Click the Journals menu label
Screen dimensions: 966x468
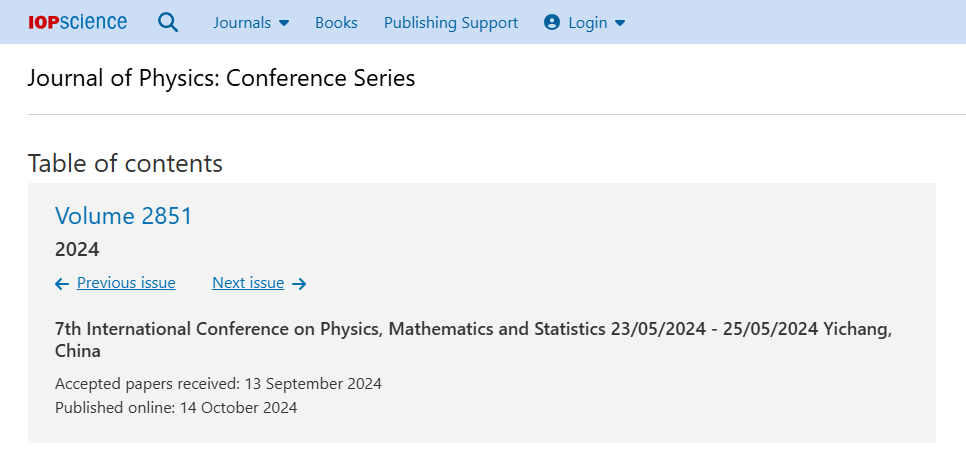[x=242, y=22]
